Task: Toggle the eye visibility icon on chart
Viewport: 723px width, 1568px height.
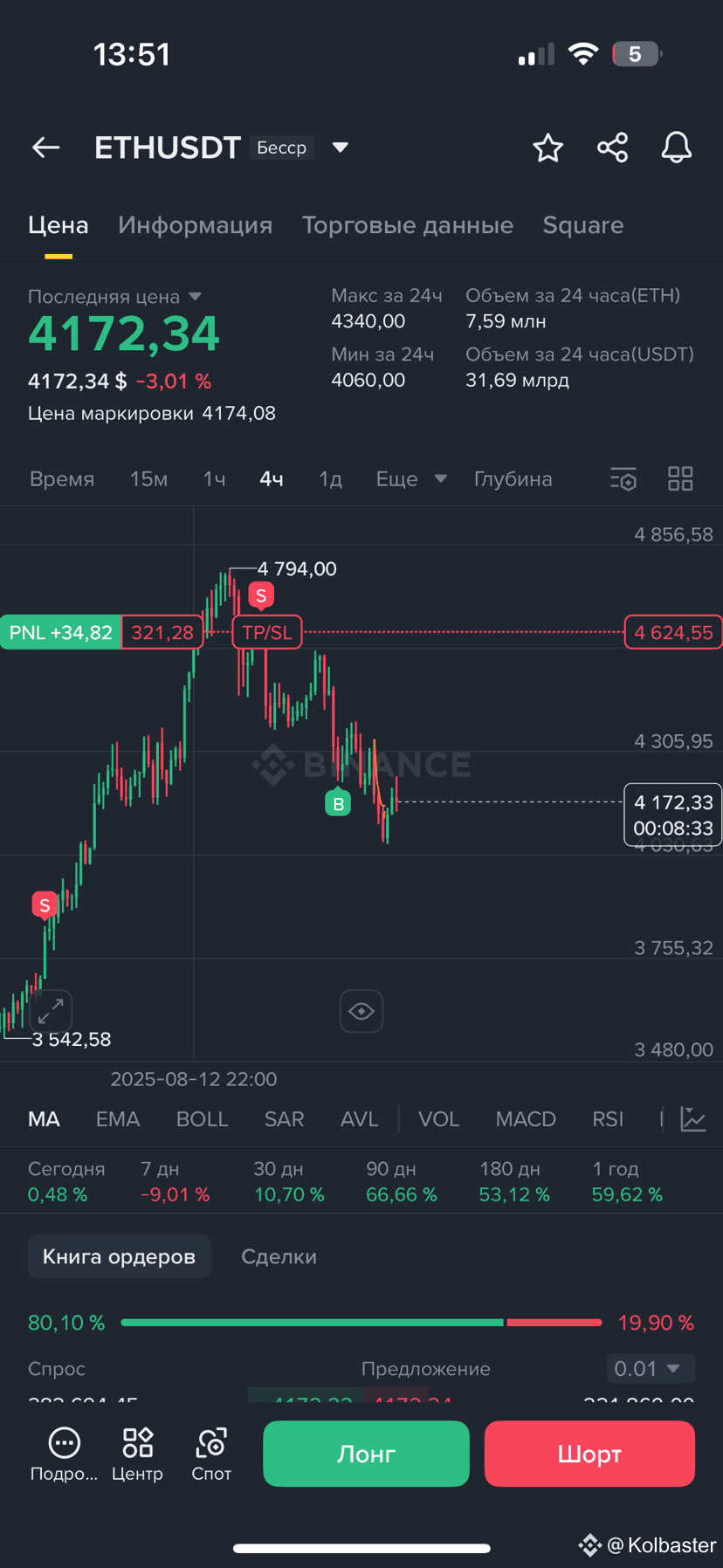Action: 361,1011
